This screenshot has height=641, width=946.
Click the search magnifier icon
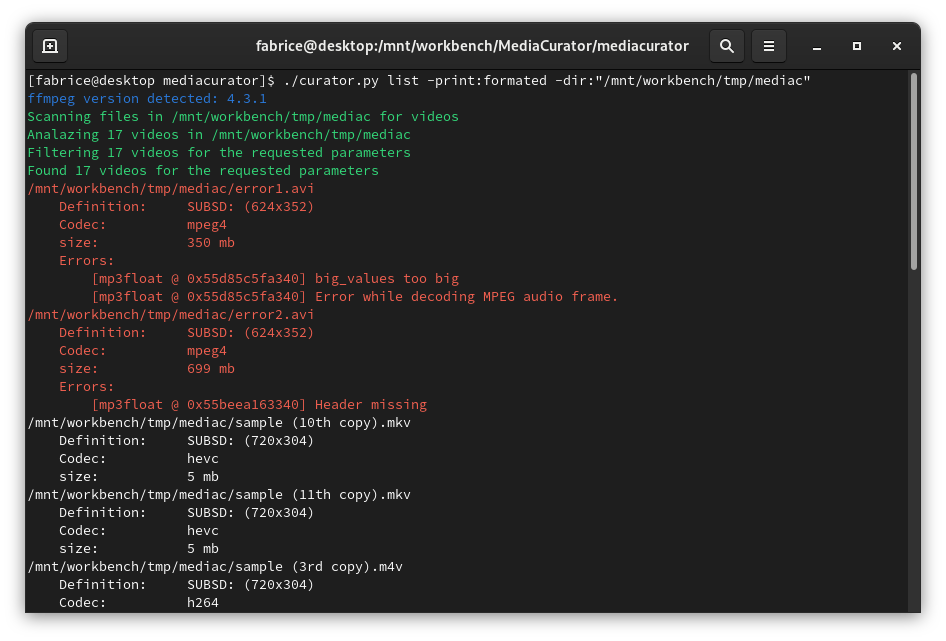[727, 46]
